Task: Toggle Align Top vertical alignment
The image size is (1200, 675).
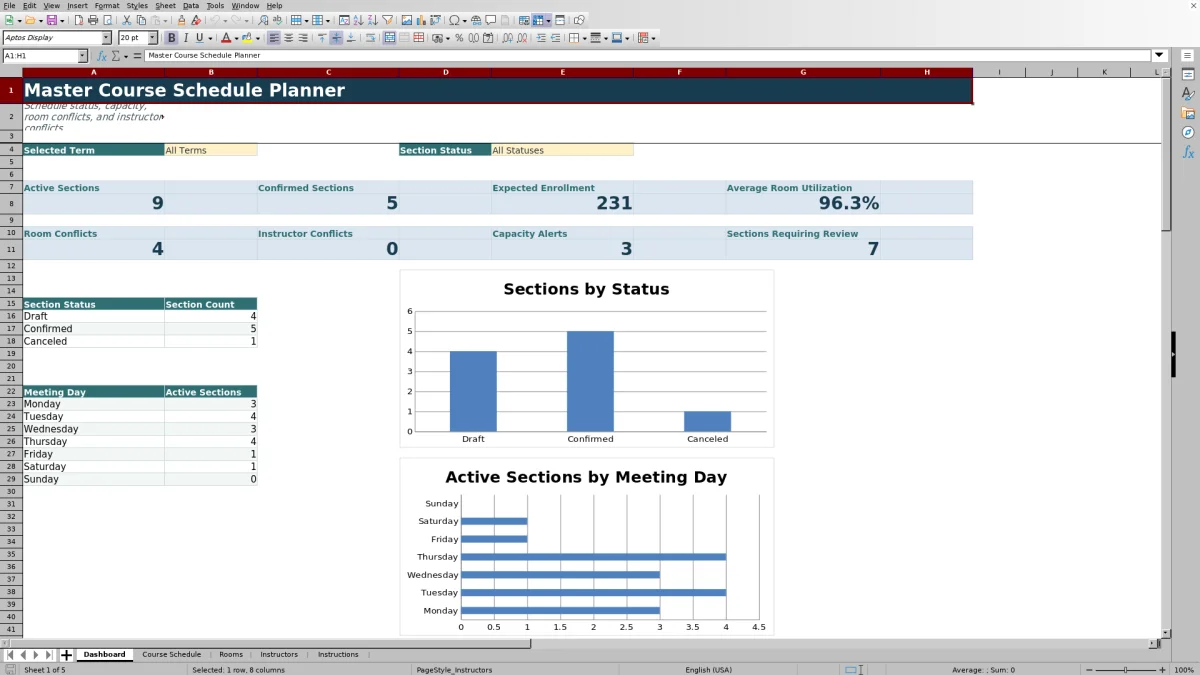Action: point(322,38)
